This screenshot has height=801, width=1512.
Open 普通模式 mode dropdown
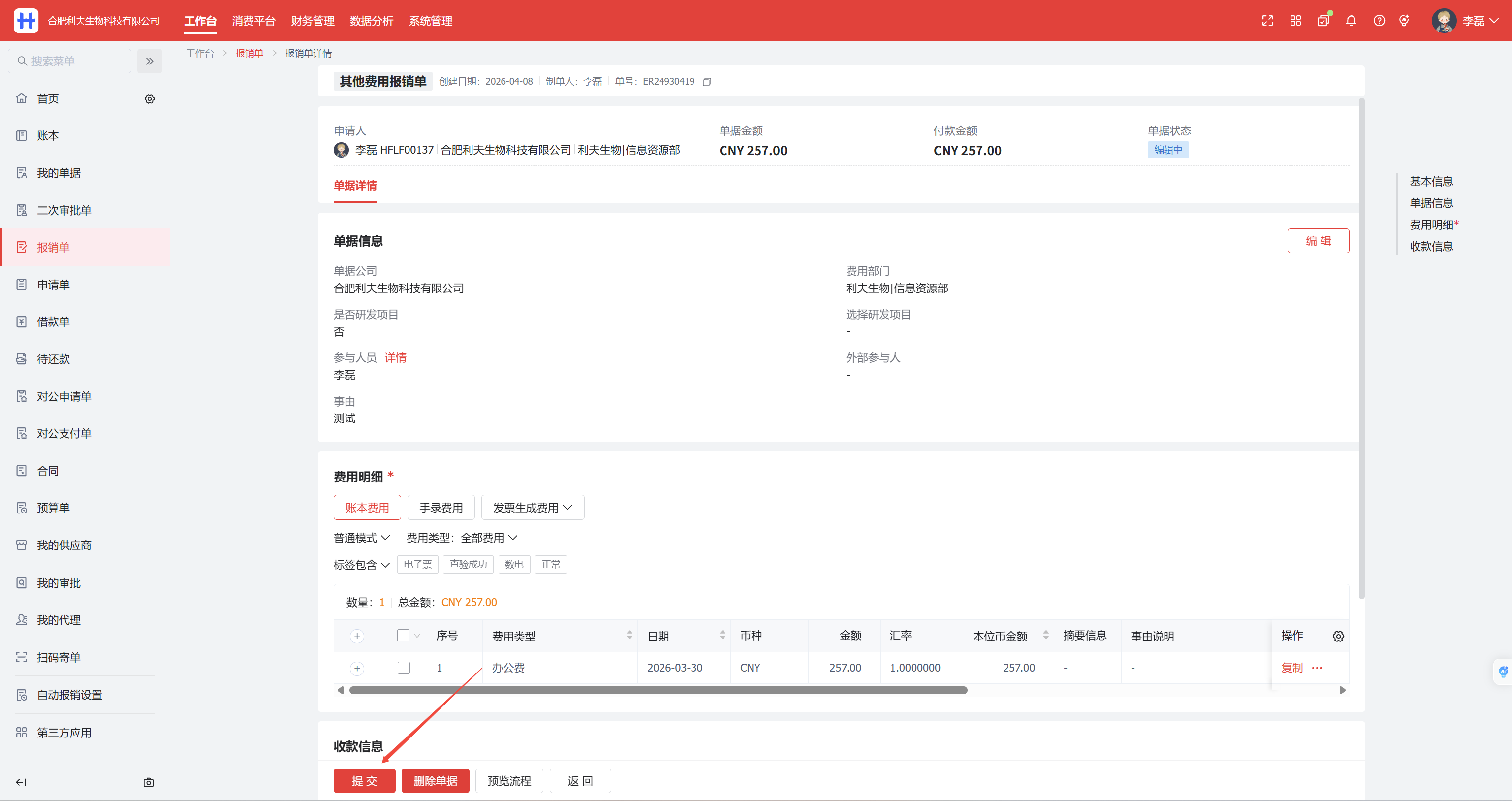pos(361,538)
